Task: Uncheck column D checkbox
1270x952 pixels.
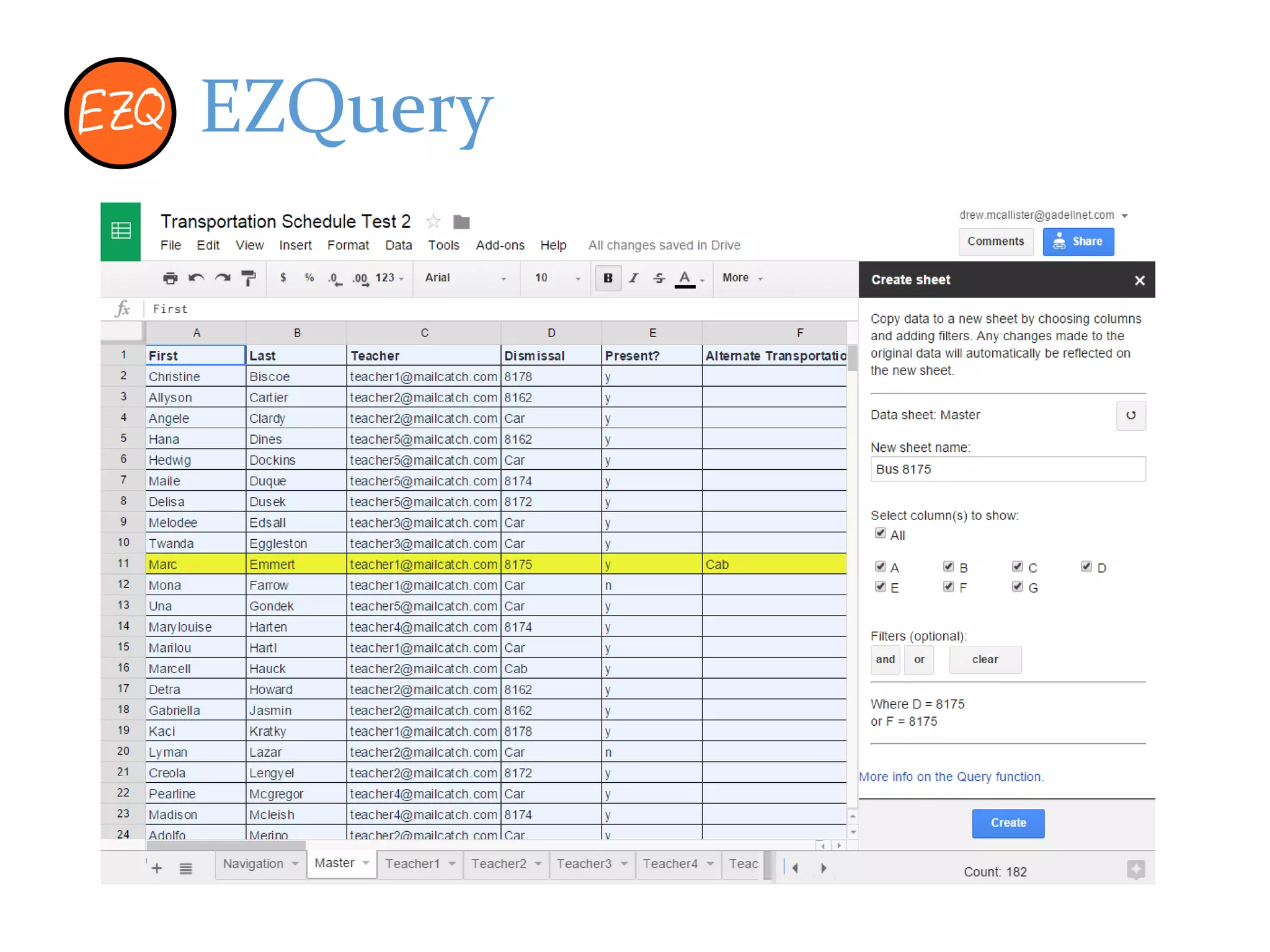Action: point(1086,566)
